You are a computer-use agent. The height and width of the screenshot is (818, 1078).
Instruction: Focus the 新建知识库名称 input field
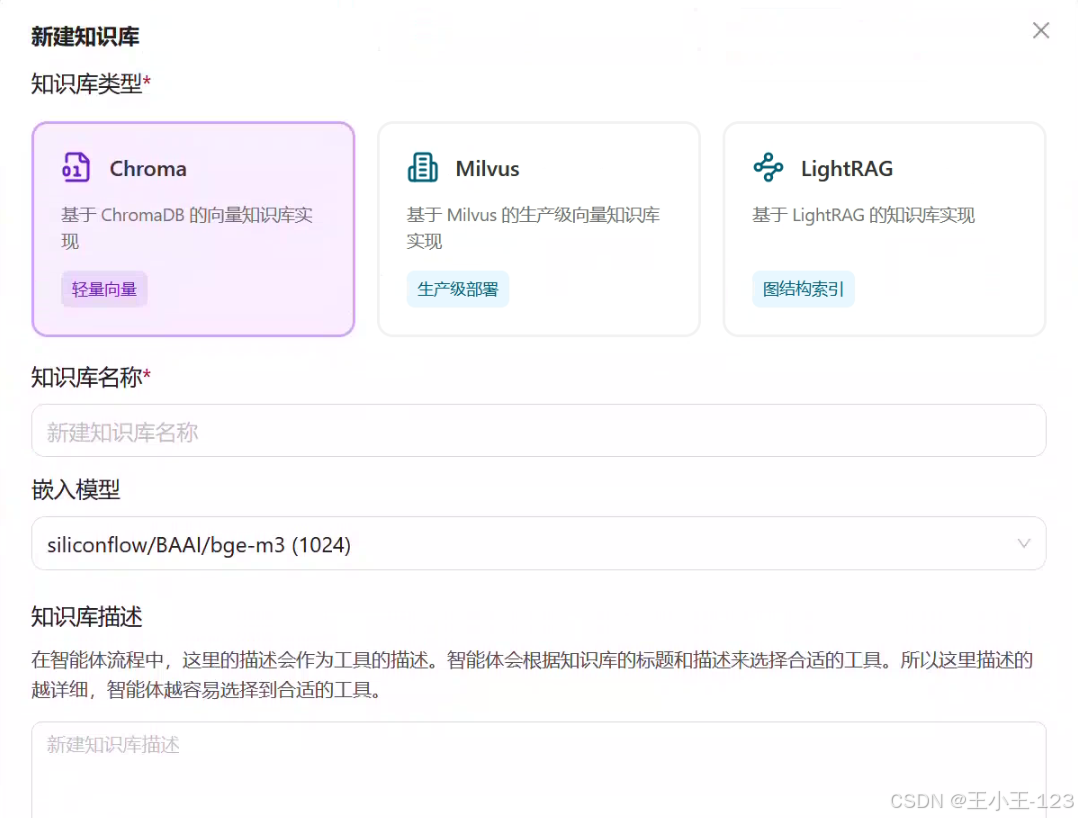click(539, 431)
